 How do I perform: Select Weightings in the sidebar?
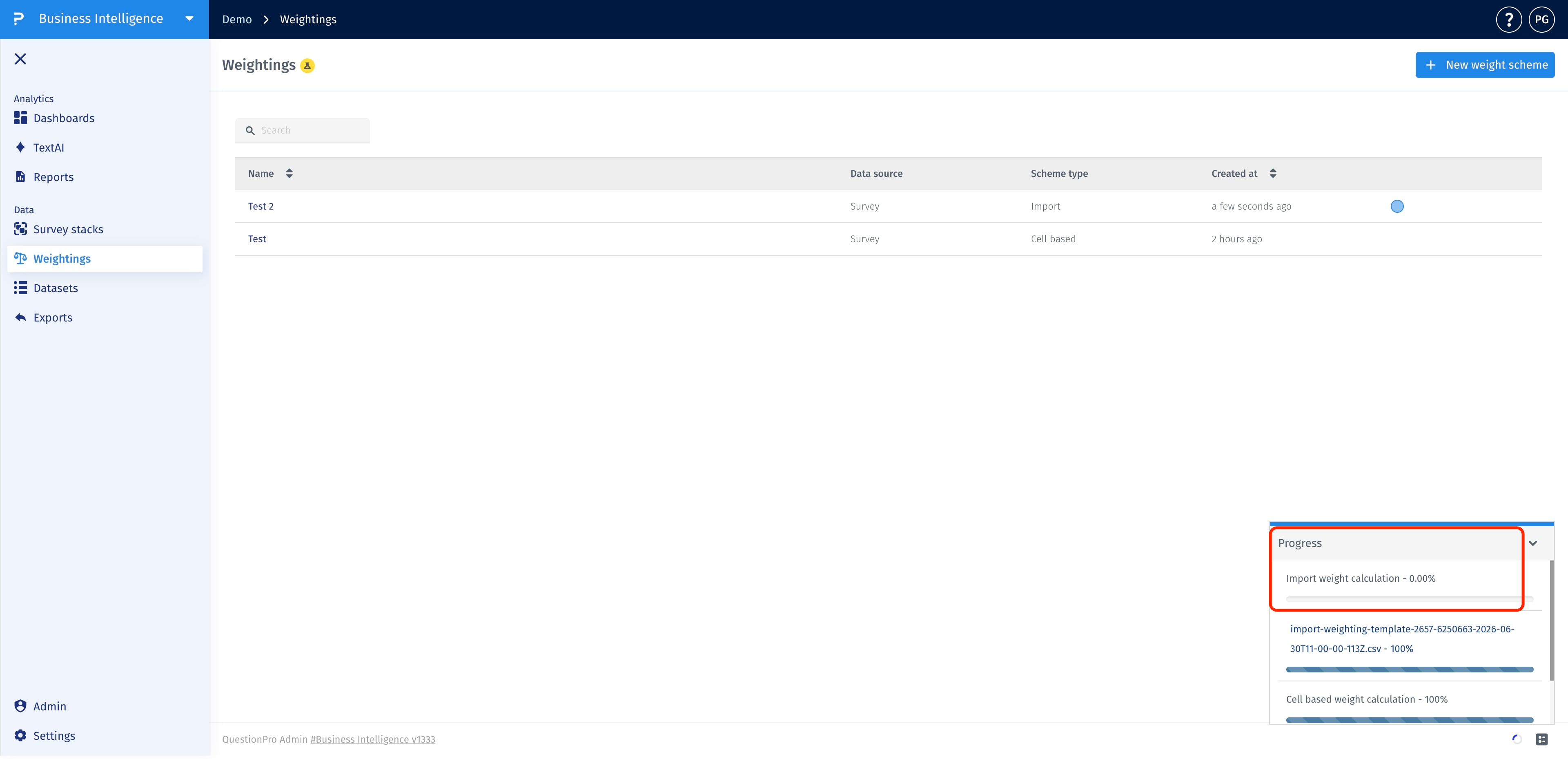pyautogui.click(x=105, y=259)
